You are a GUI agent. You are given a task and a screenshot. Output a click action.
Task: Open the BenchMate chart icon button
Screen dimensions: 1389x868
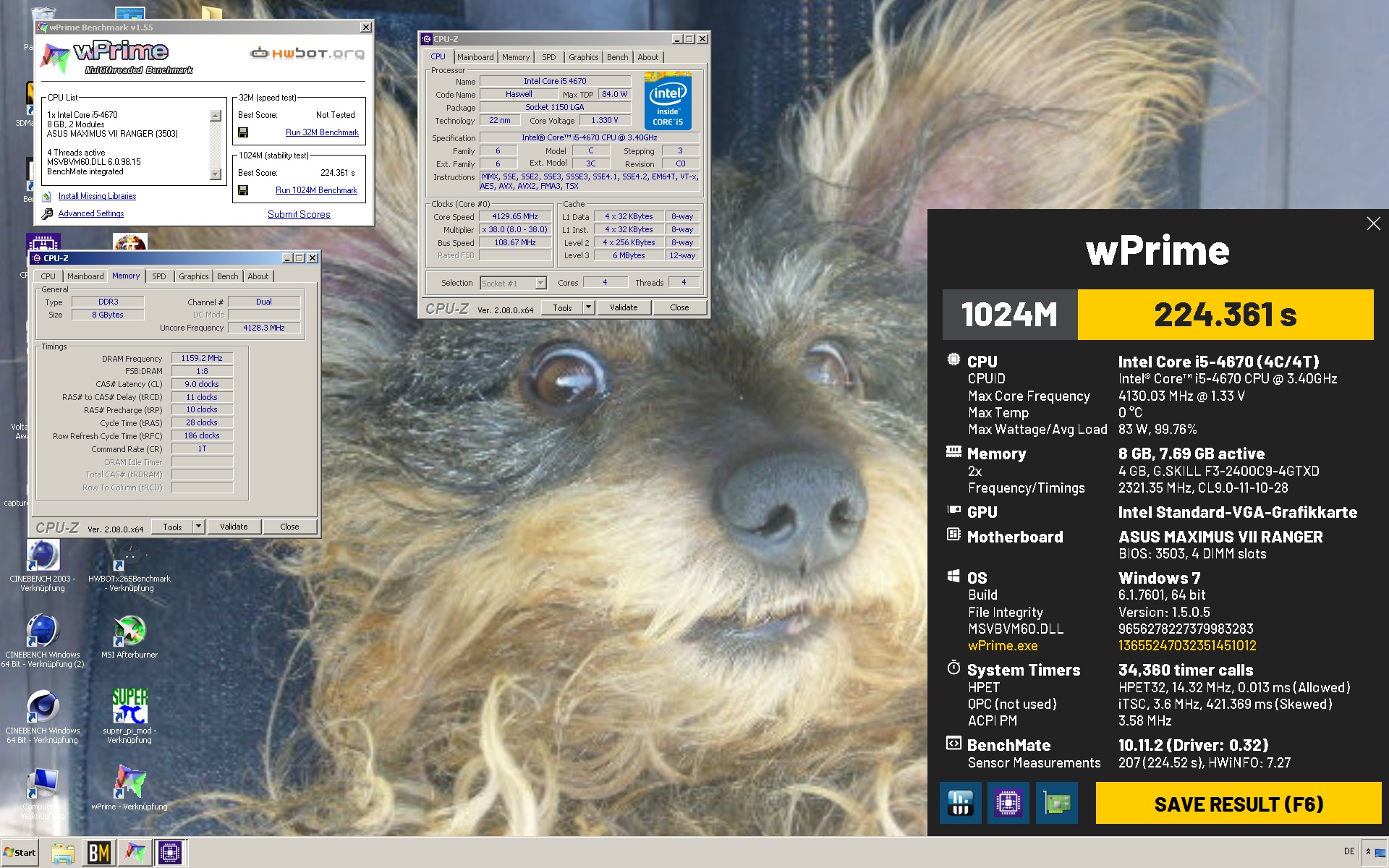pyautogui.click(x=960, y=803)
